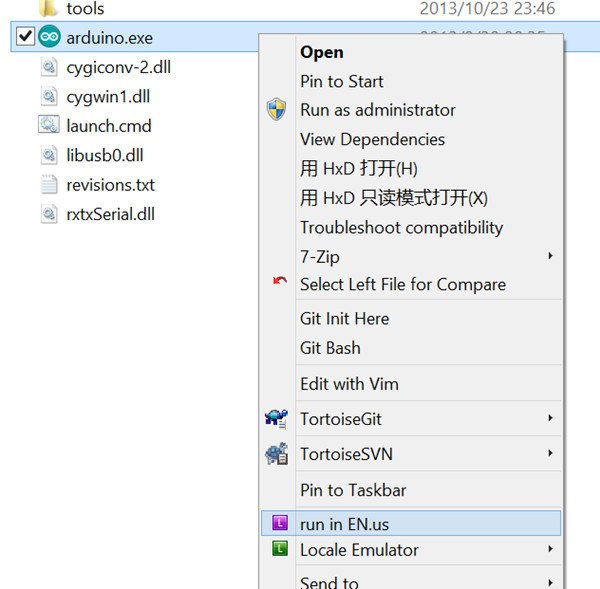Click the purple icon beside run in EN.us
Image resolution: width=600 pixels, height=589 pixels.
click(x=279, y=522)
